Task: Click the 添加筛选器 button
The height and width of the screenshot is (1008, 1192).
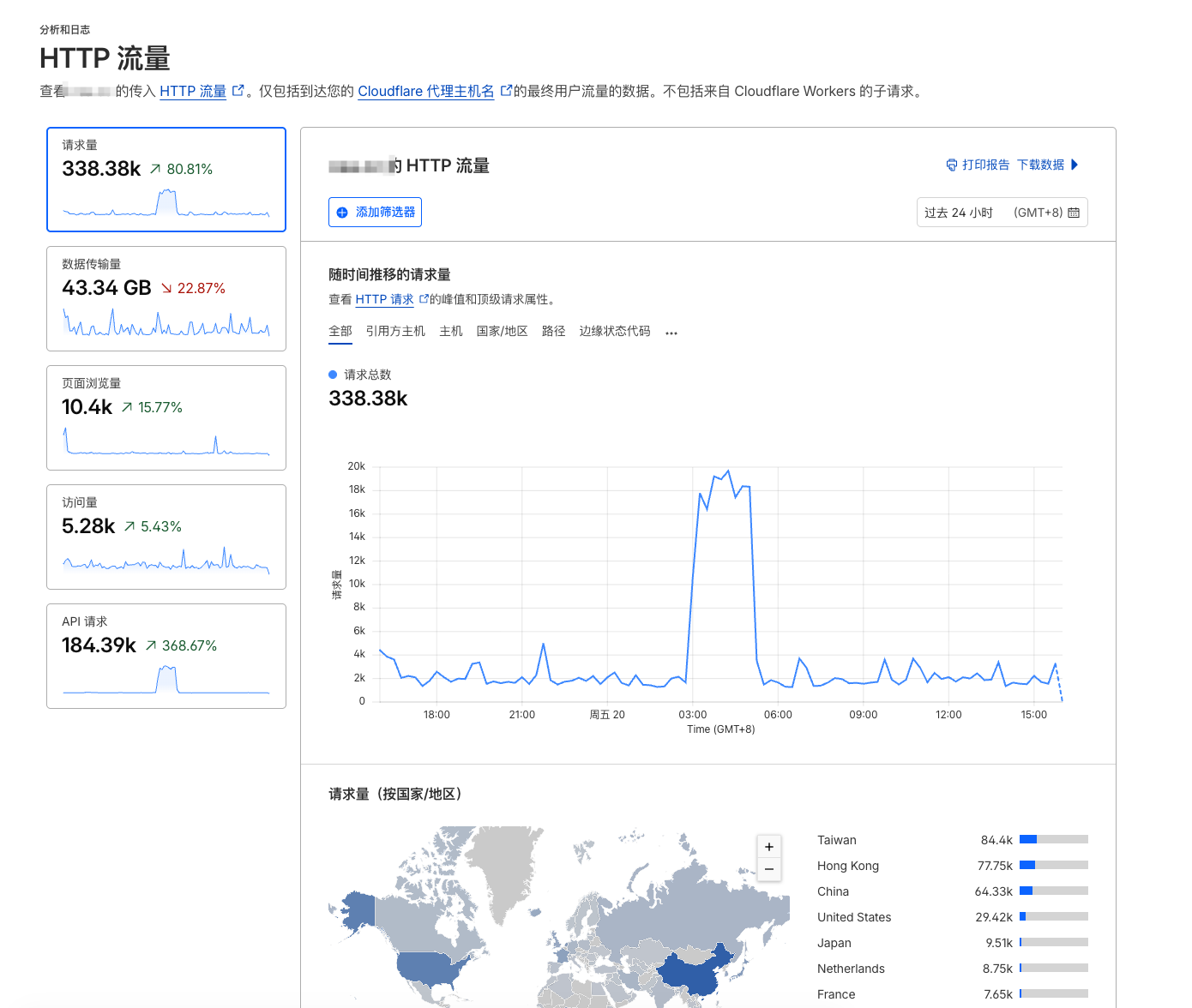Action: tap(375, 213)
